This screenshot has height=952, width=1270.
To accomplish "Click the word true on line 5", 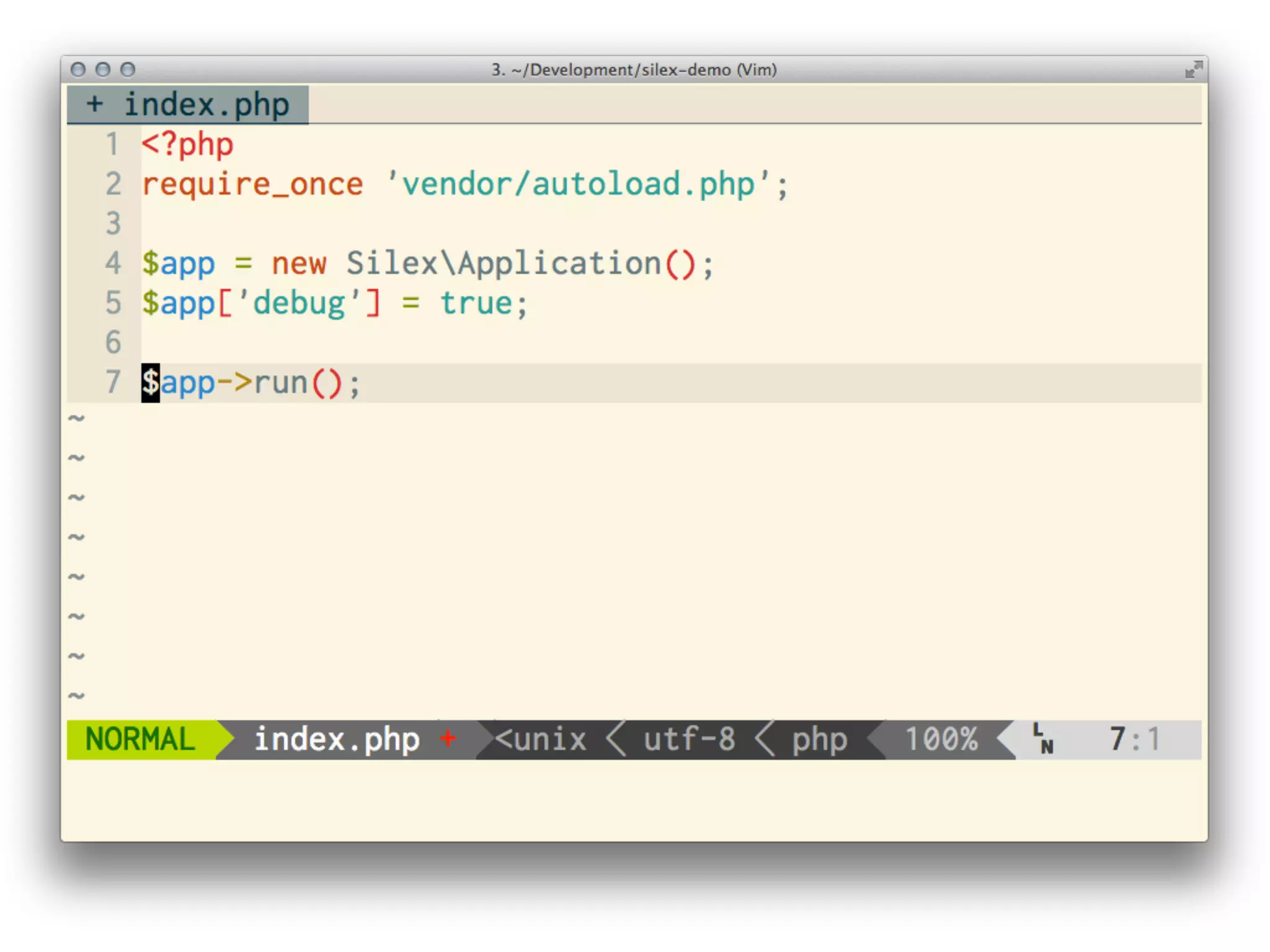I will (x=476, y=303).
